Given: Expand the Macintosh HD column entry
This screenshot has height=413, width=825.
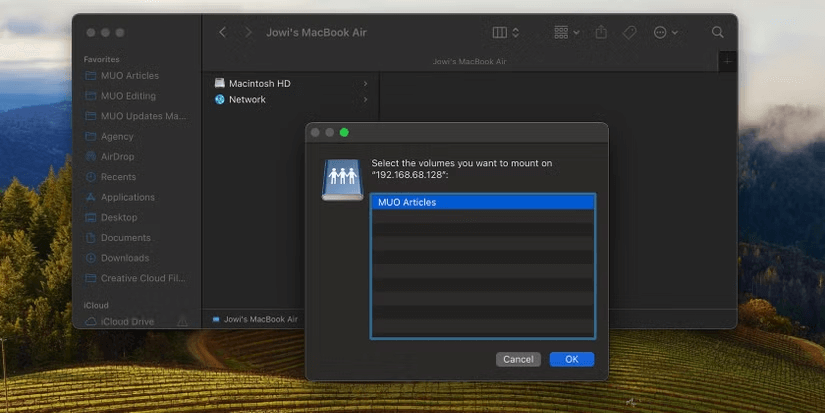Looking at the screenshot, I should 258,83.
